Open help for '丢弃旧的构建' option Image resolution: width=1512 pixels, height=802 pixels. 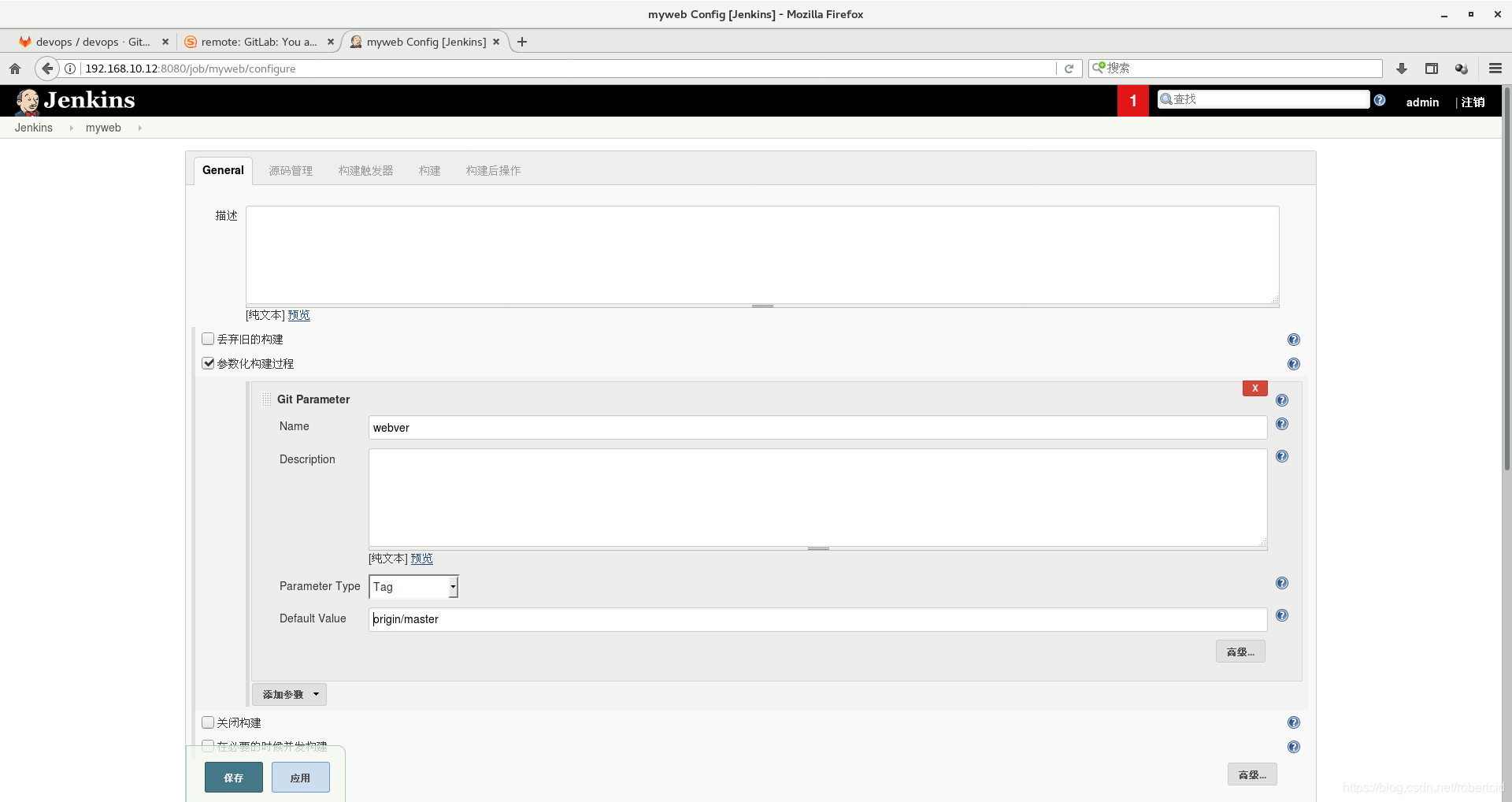(1294, 340)
